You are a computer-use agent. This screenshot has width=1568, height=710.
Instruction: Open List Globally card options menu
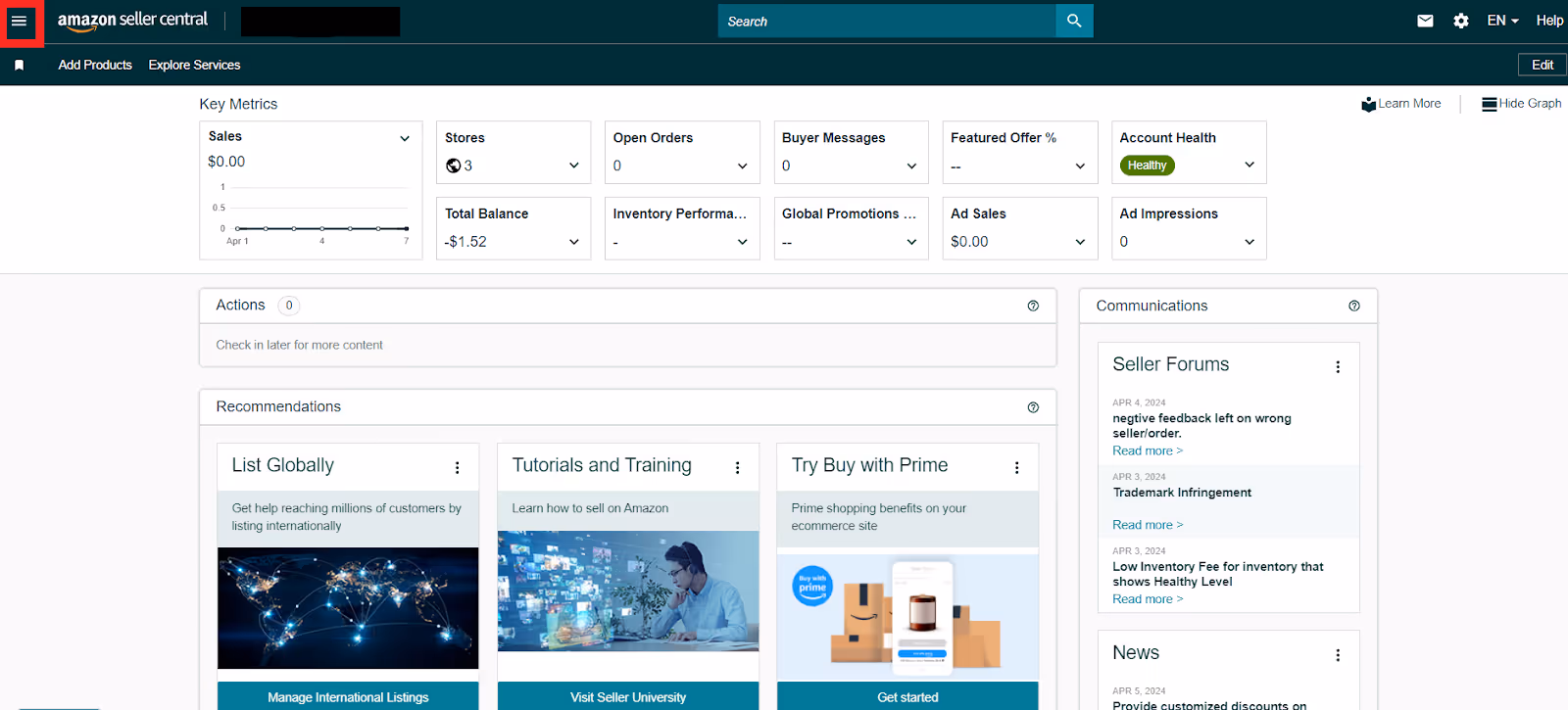pyautogui.click(x=457, y=468)
